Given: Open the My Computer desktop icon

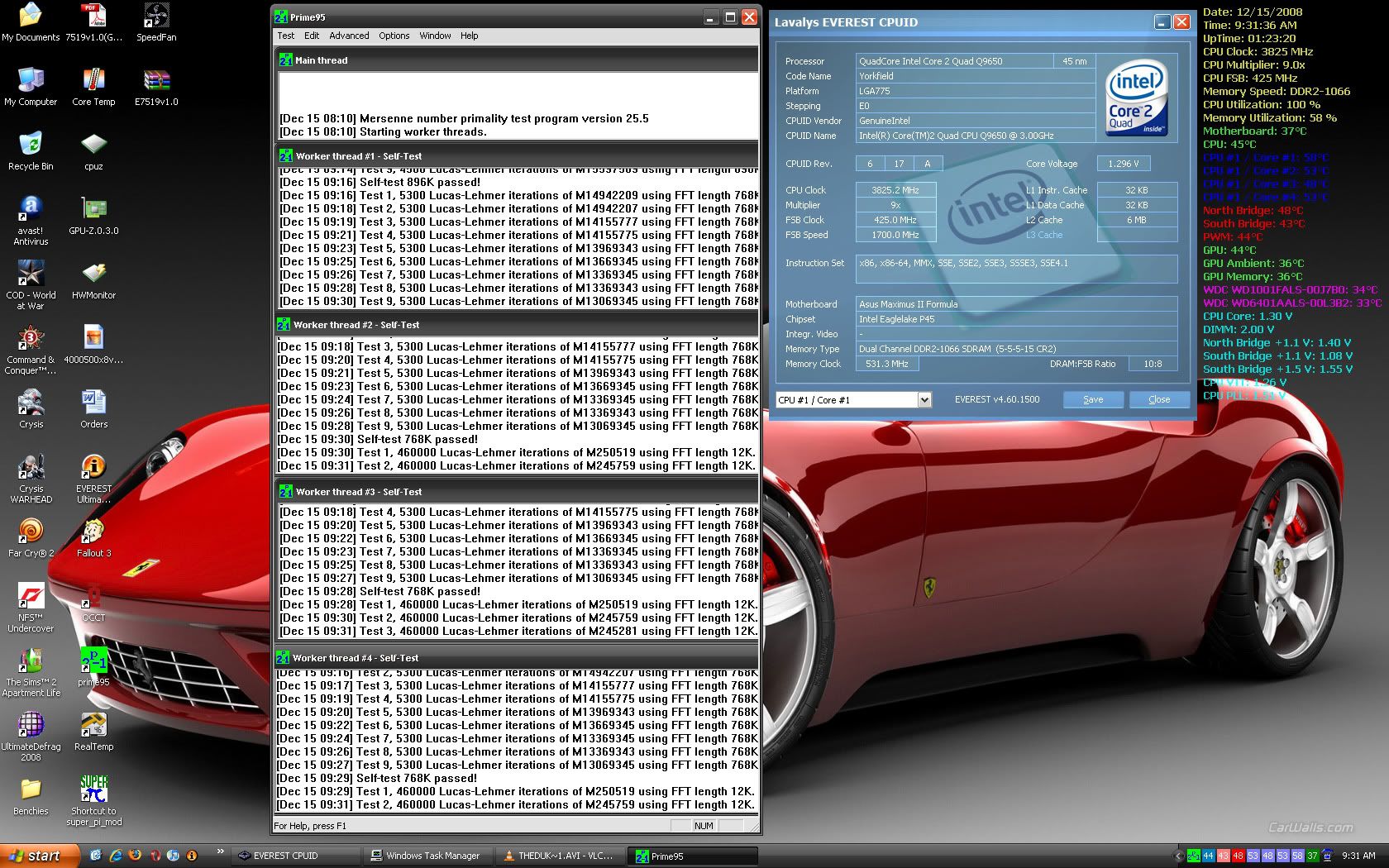Looking at the screenshot, I should (31, 87).
